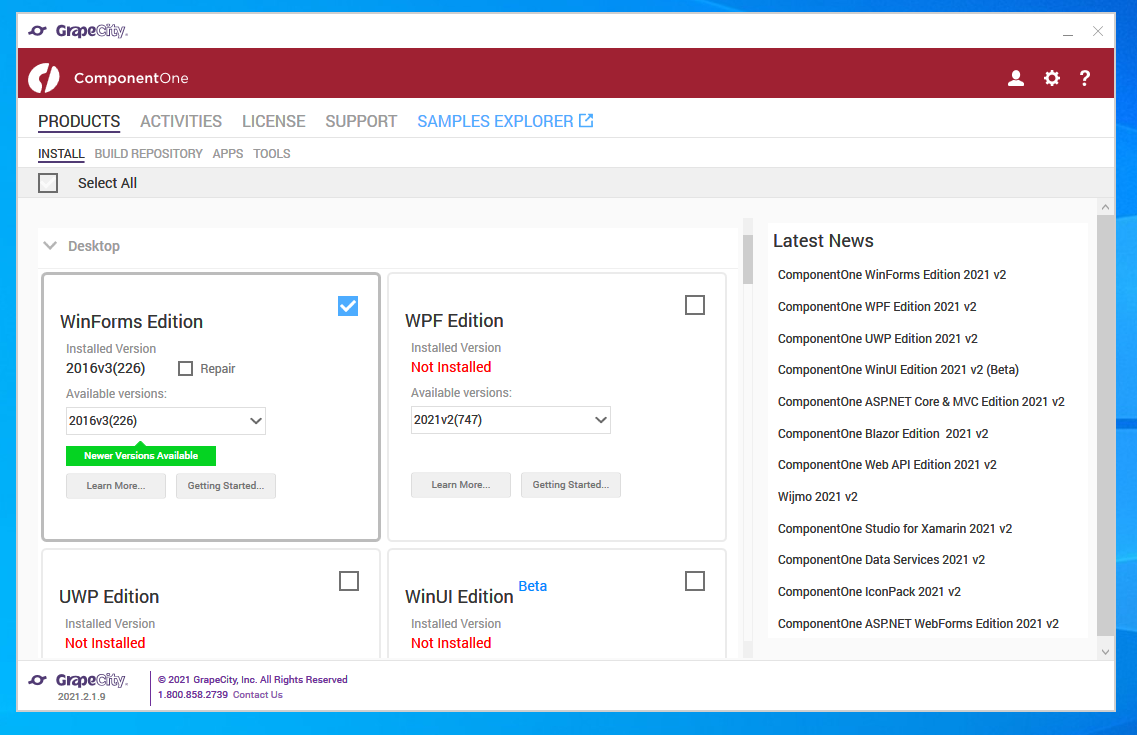Click the GrapeCity footer logo
The image size is (1137, 735).
[x=78, y=680]
